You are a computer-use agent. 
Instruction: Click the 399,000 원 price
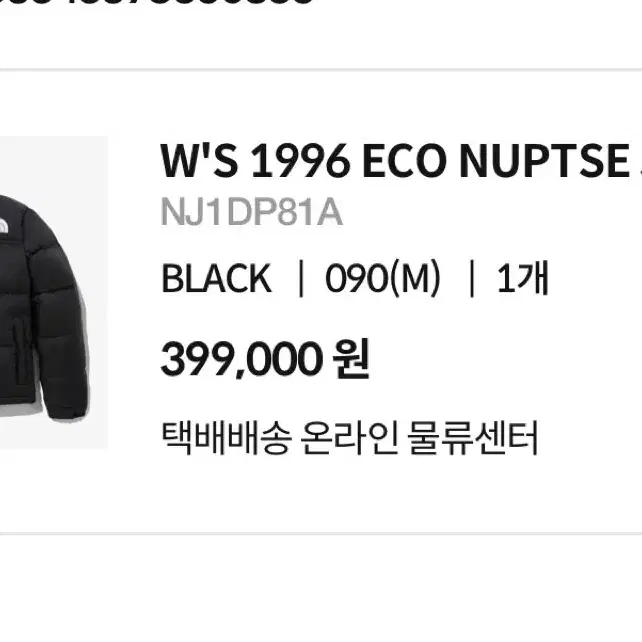[x=265, y=359]
